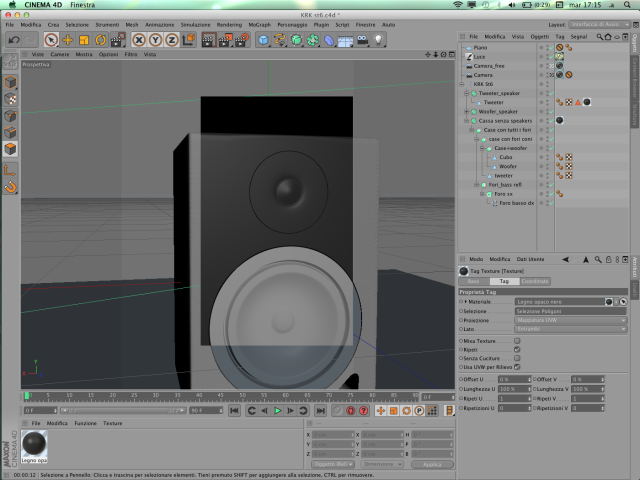Toggle X axis lock
Screen dimensions: 640x480
click(139, 40)
